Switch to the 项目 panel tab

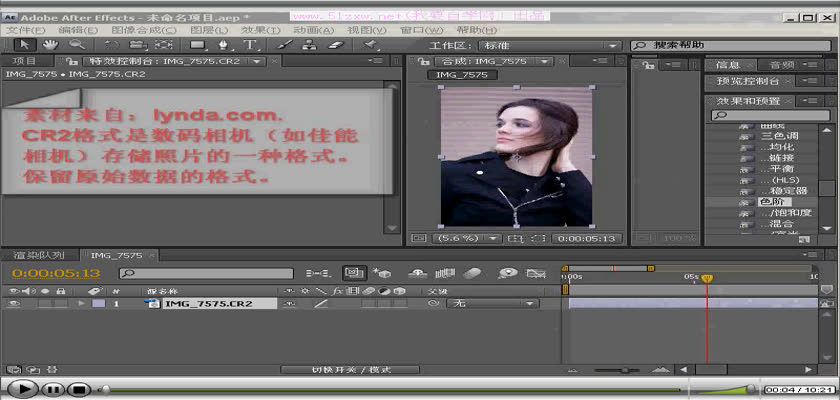25,62
